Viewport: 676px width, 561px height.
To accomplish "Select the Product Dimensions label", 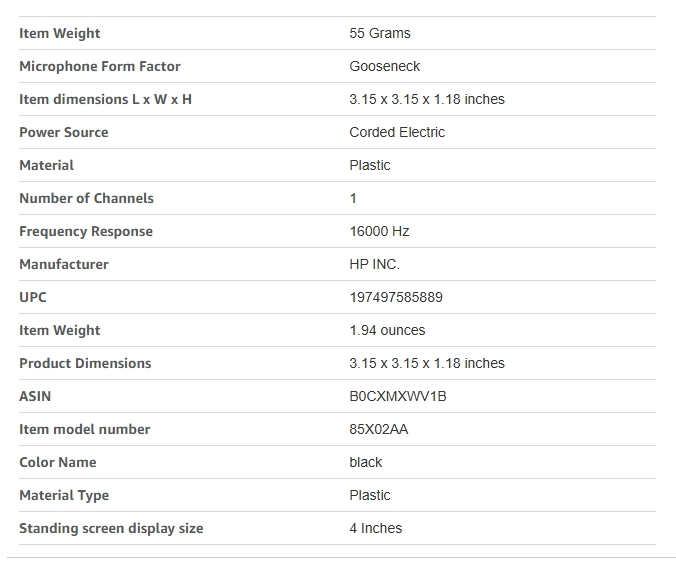I will pos(85,363).
